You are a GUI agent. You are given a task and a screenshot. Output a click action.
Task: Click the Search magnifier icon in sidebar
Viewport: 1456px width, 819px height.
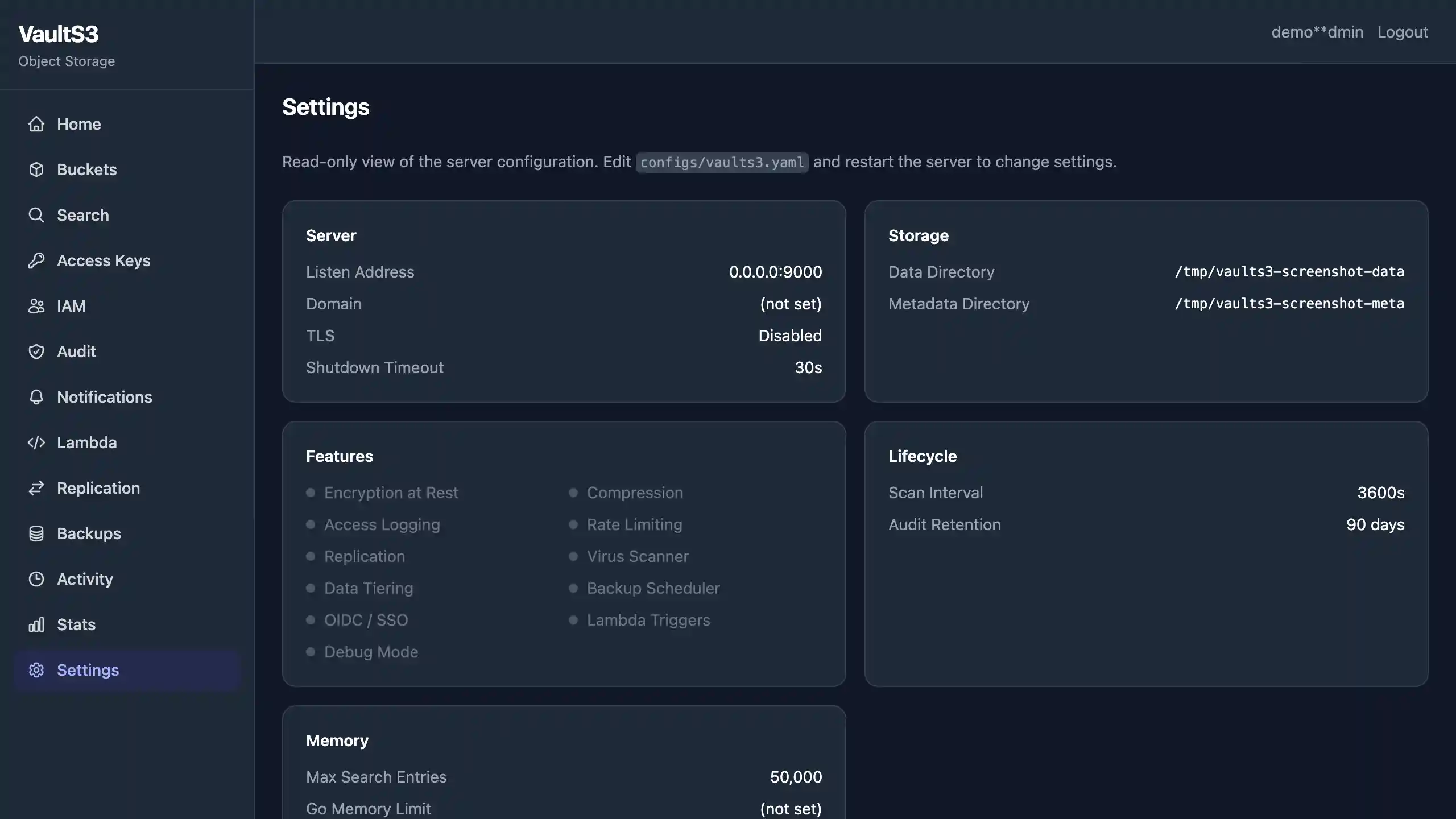(36, 215)
